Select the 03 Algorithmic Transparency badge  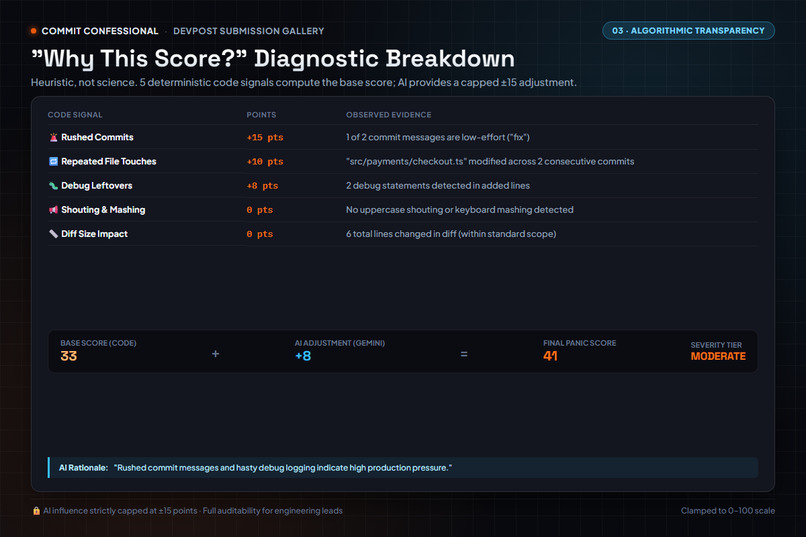click(x=688, y=31)
